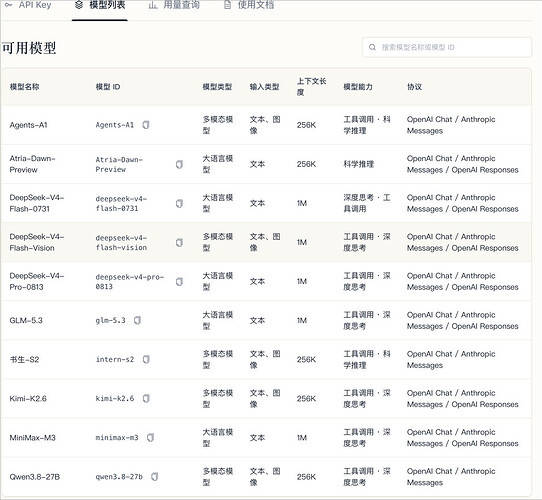Viewport: 542px width, 500px height.
Task: Click 大语言模型 type for MiniMax-M3
Action: 218,437
